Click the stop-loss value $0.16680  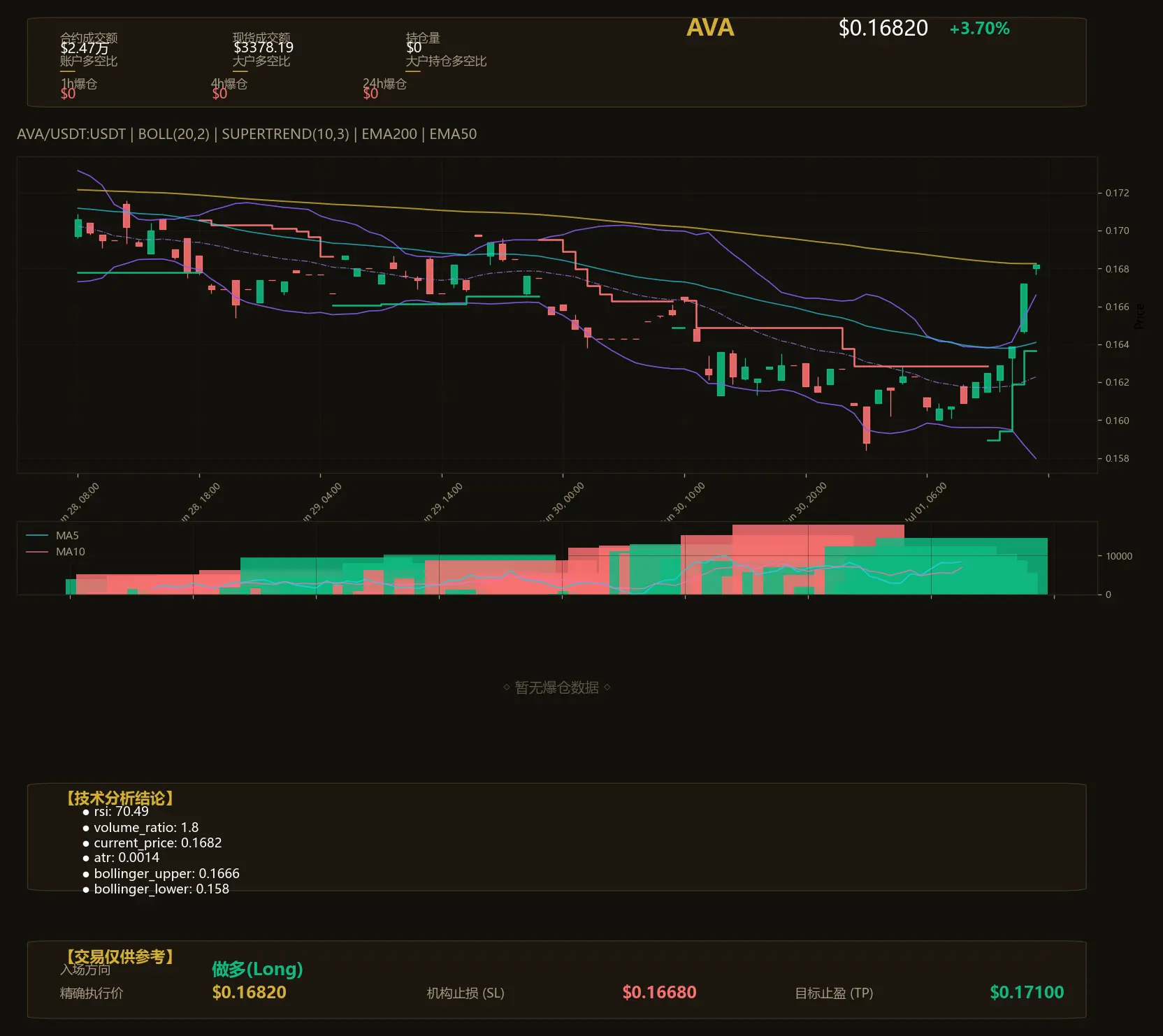[x=659, y=992]
